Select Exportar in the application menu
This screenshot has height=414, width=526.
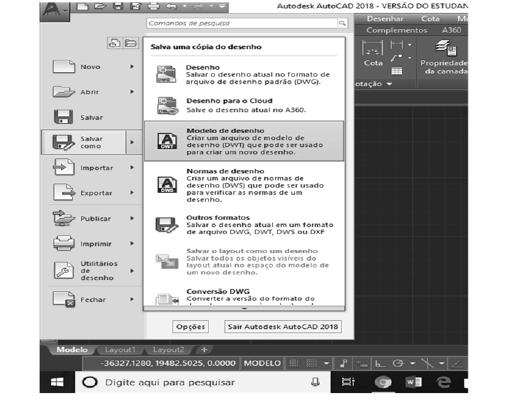pyautogui.click(x=91, y=193)
